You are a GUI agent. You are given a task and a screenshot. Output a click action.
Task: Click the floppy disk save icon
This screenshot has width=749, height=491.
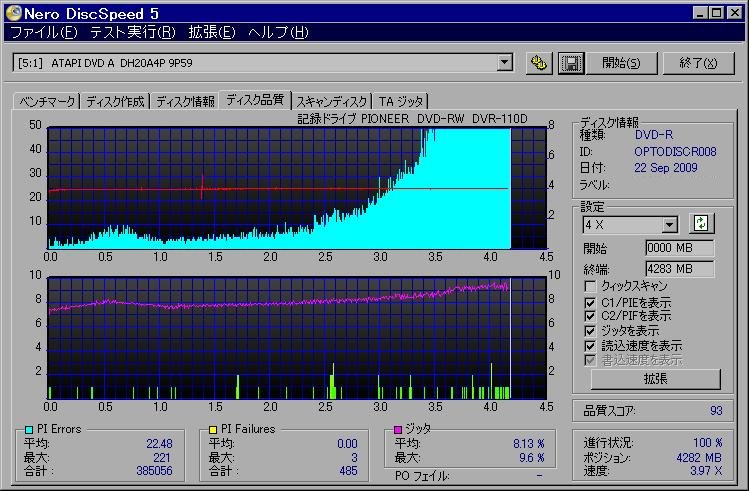(571, 63)
